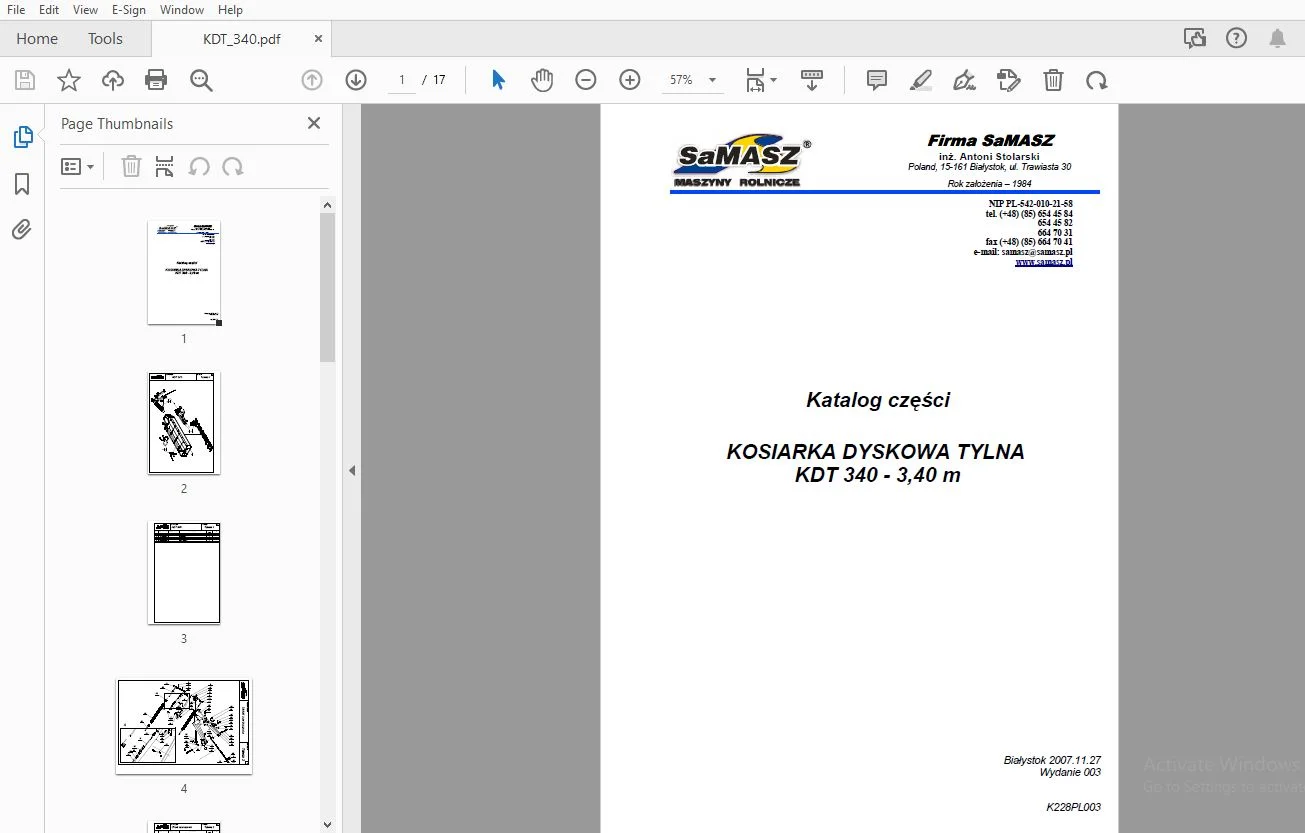
Task: Click the fit page view icon
Action: point(755,80)
